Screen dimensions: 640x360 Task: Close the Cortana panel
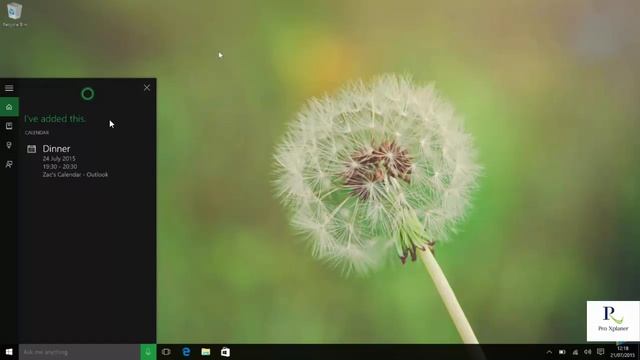pyautogui.click(x=147, y=88)
